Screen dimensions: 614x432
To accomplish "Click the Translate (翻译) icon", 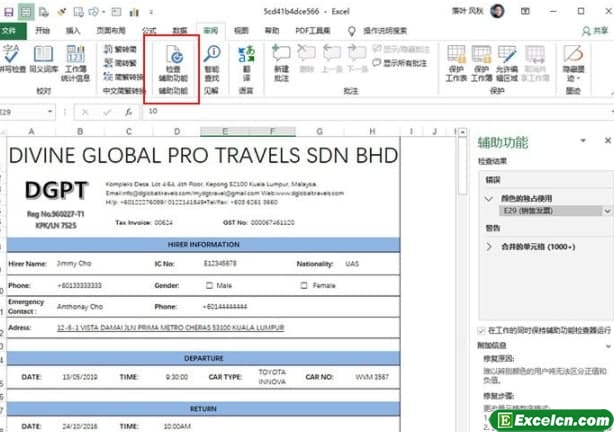I will 246,63.
